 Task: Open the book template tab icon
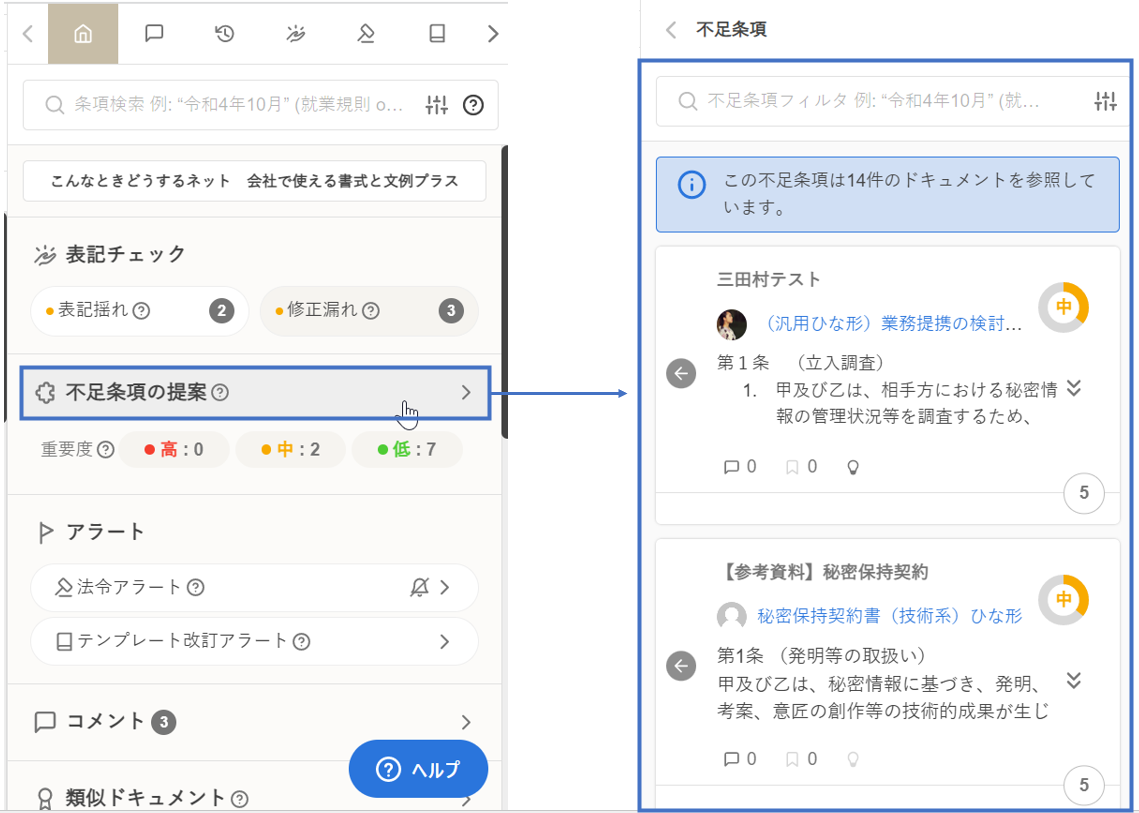click(436, 34)
